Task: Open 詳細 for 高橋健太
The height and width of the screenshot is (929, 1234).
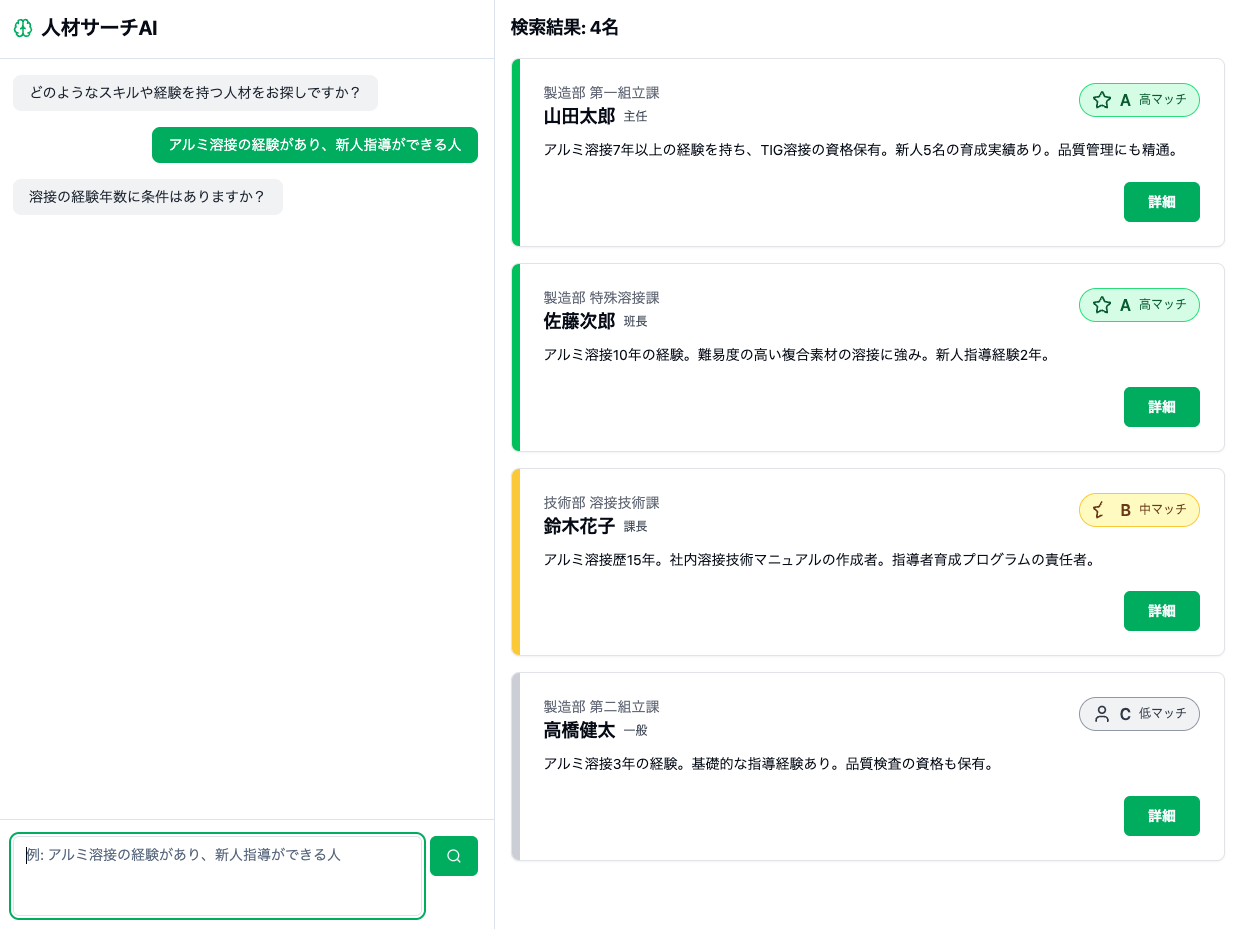Action: pos(1161,816)
